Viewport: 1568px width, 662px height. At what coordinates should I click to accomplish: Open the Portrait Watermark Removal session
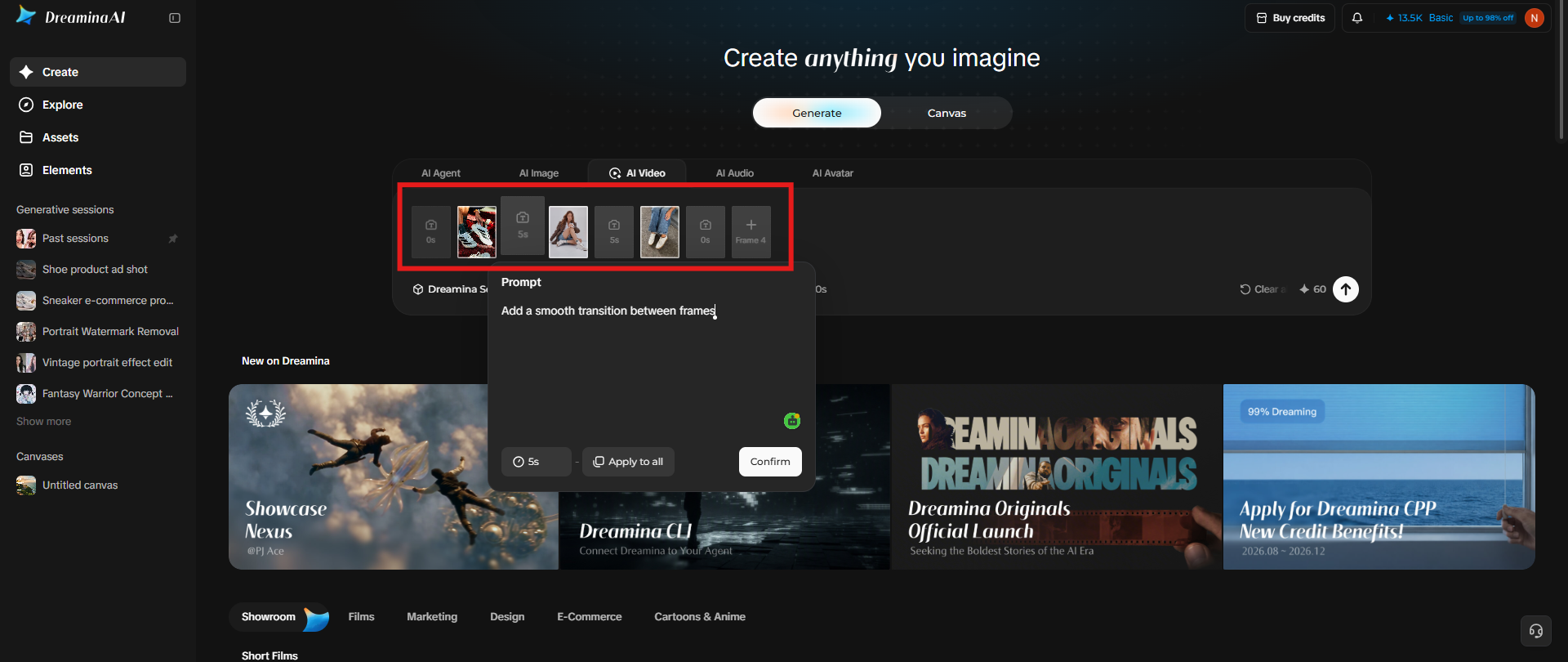(98, 332)
